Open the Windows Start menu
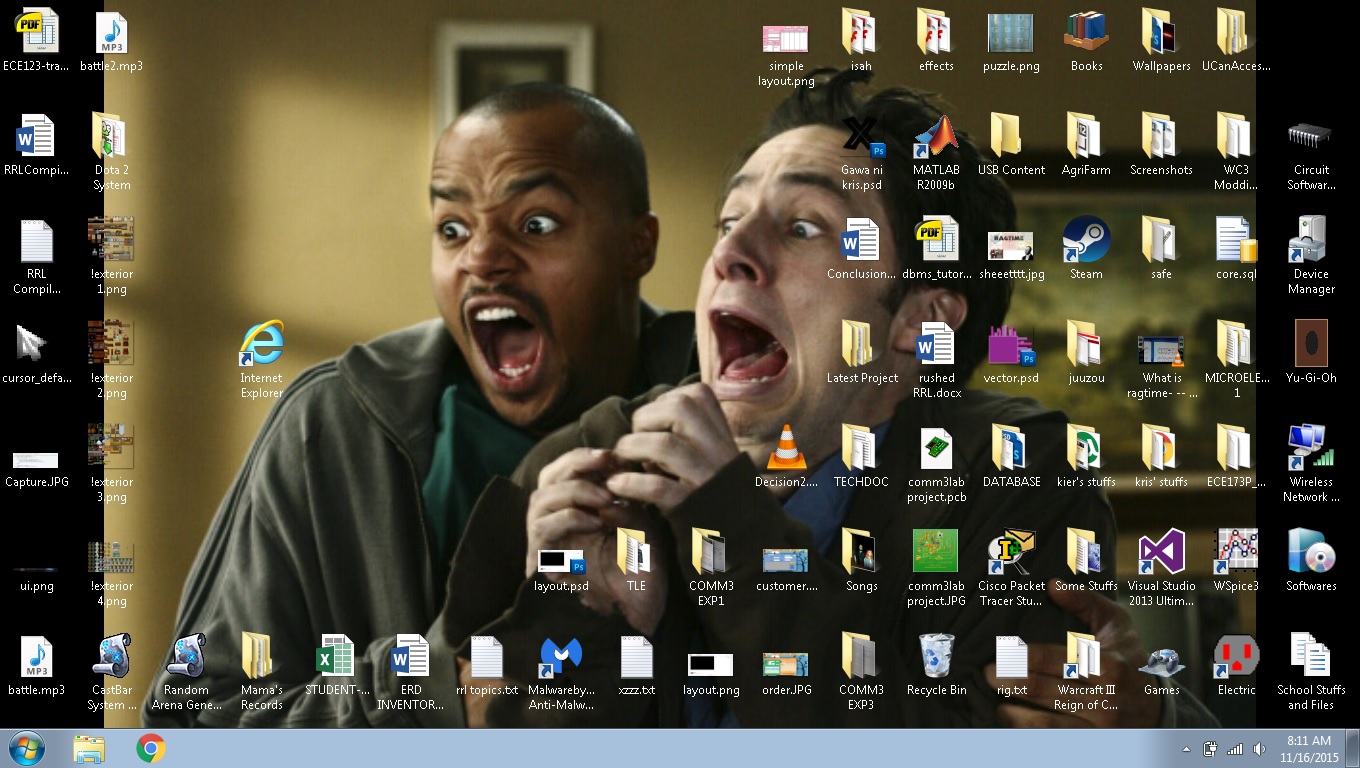Viewport: 1360px width, 768px height. pos(27,748)
